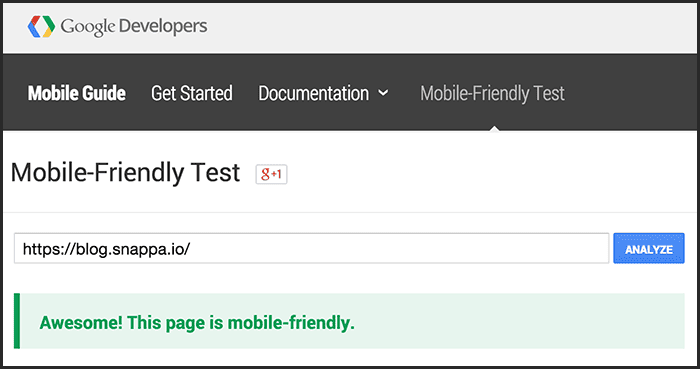Open the Documentation menu item
The width and height of the screenshot is (700, 369).
tap(314, 93)
